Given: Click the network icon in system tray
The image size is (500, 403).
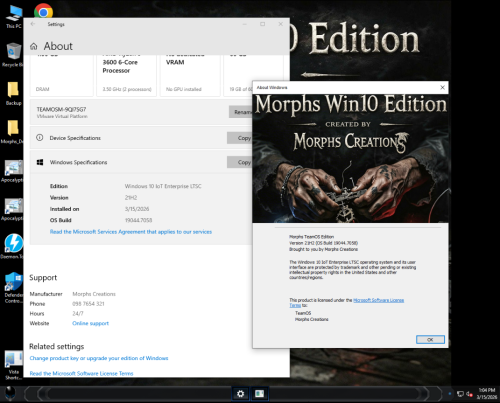Looking at the screenshot, I should 460,394.
